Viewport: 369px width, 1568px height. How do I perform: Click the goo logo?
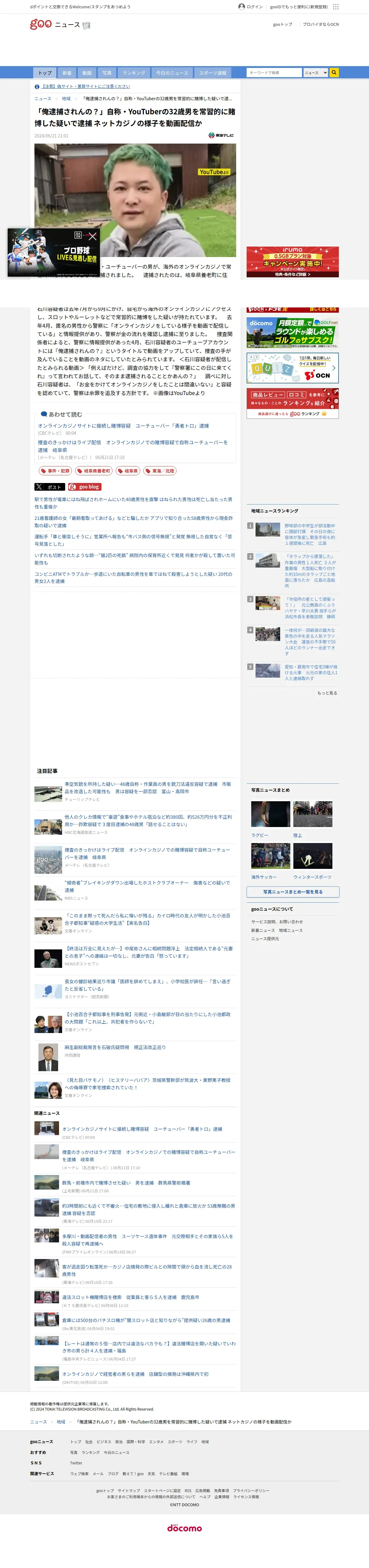[41, 24]
